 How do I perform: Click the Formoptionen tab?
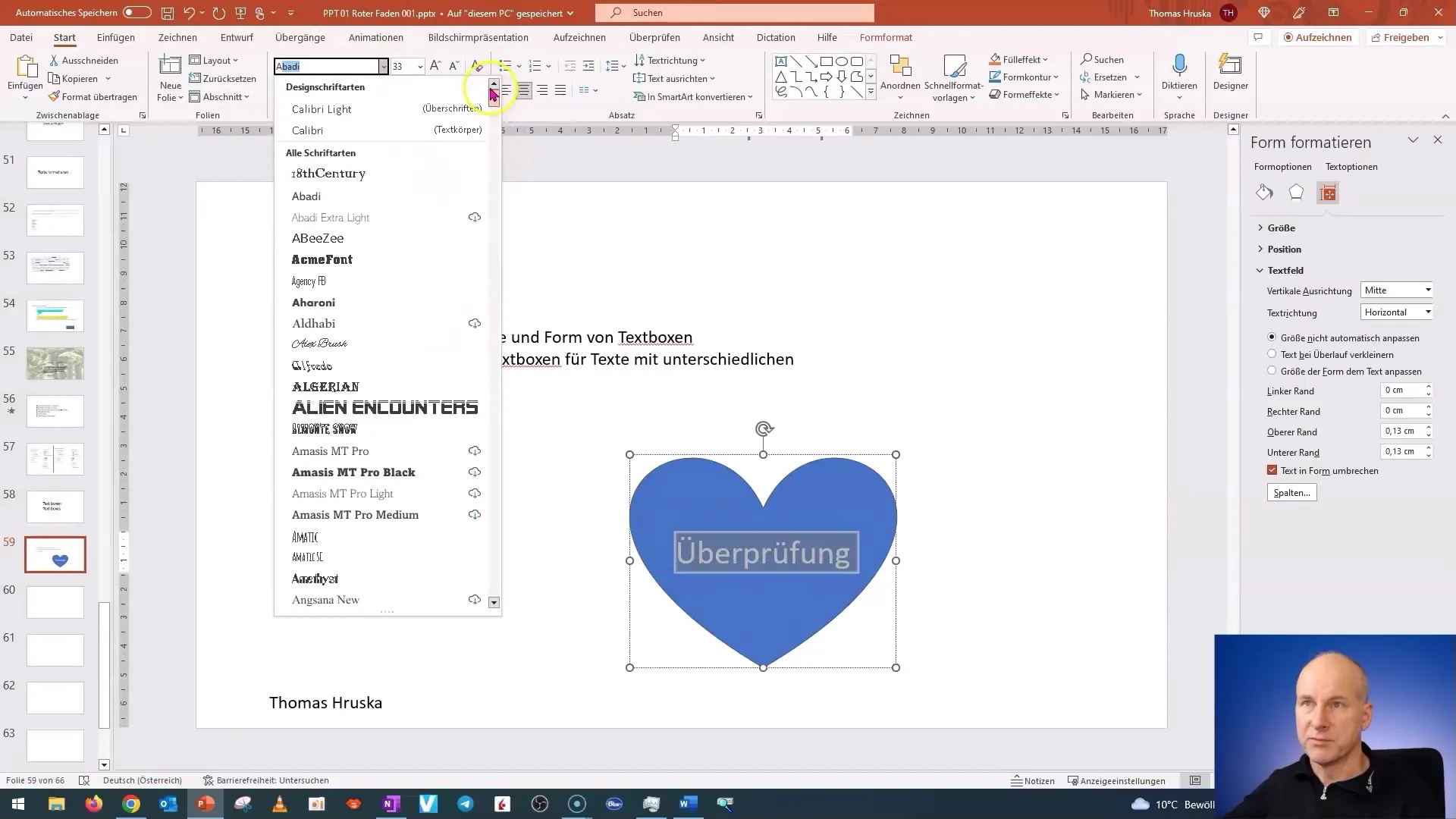pos(1283,166)
